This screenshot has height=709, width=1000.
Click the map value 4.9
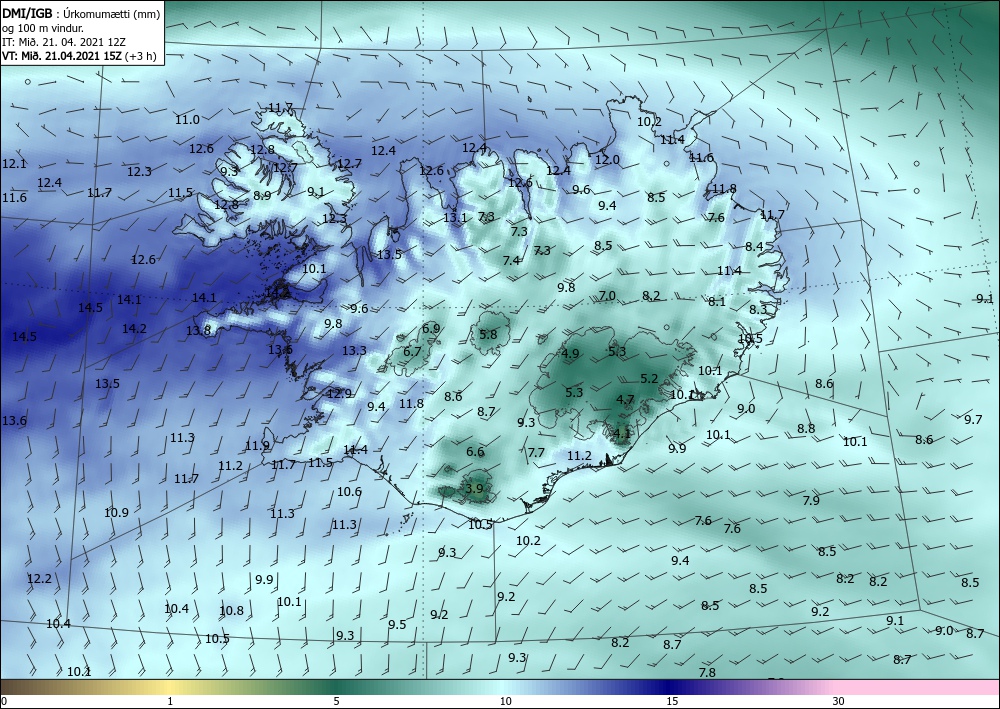(570, 354)
